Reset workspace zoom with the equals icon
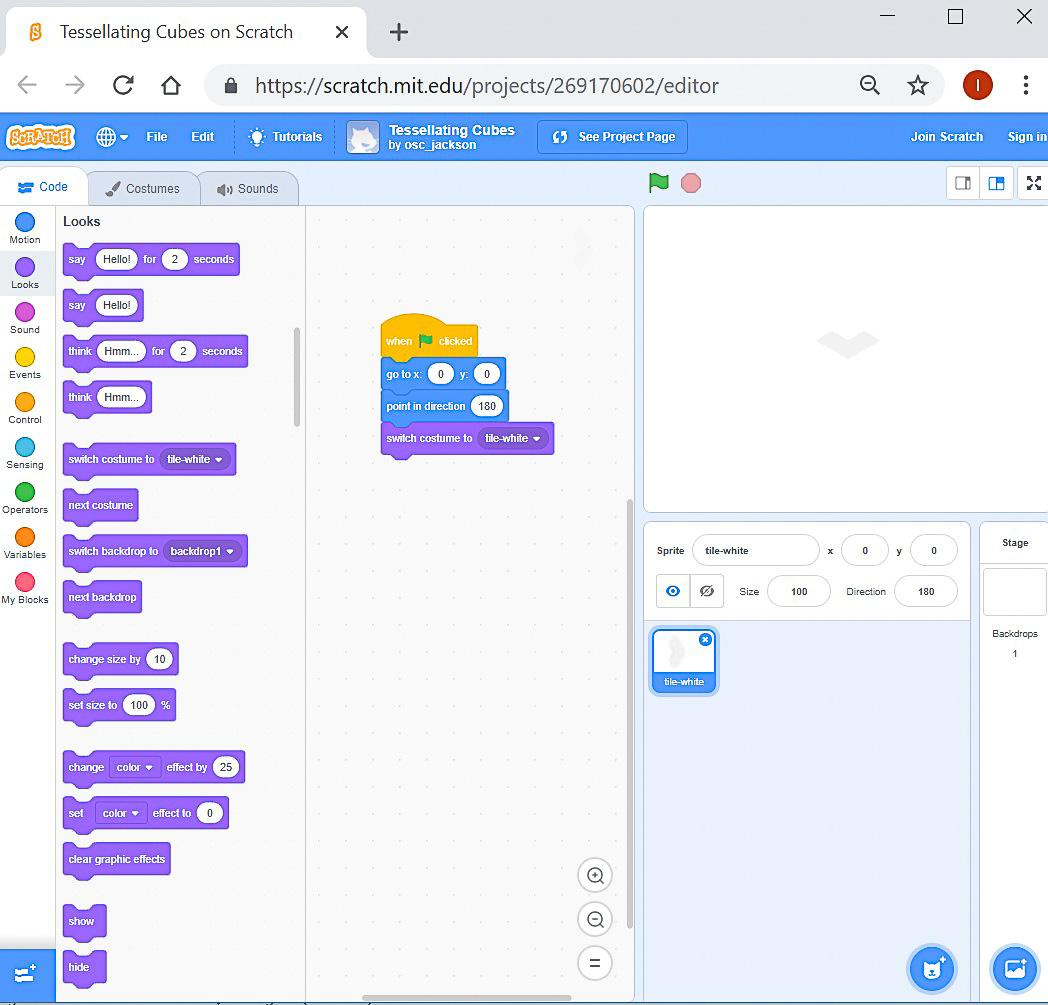 pos(595,963)
